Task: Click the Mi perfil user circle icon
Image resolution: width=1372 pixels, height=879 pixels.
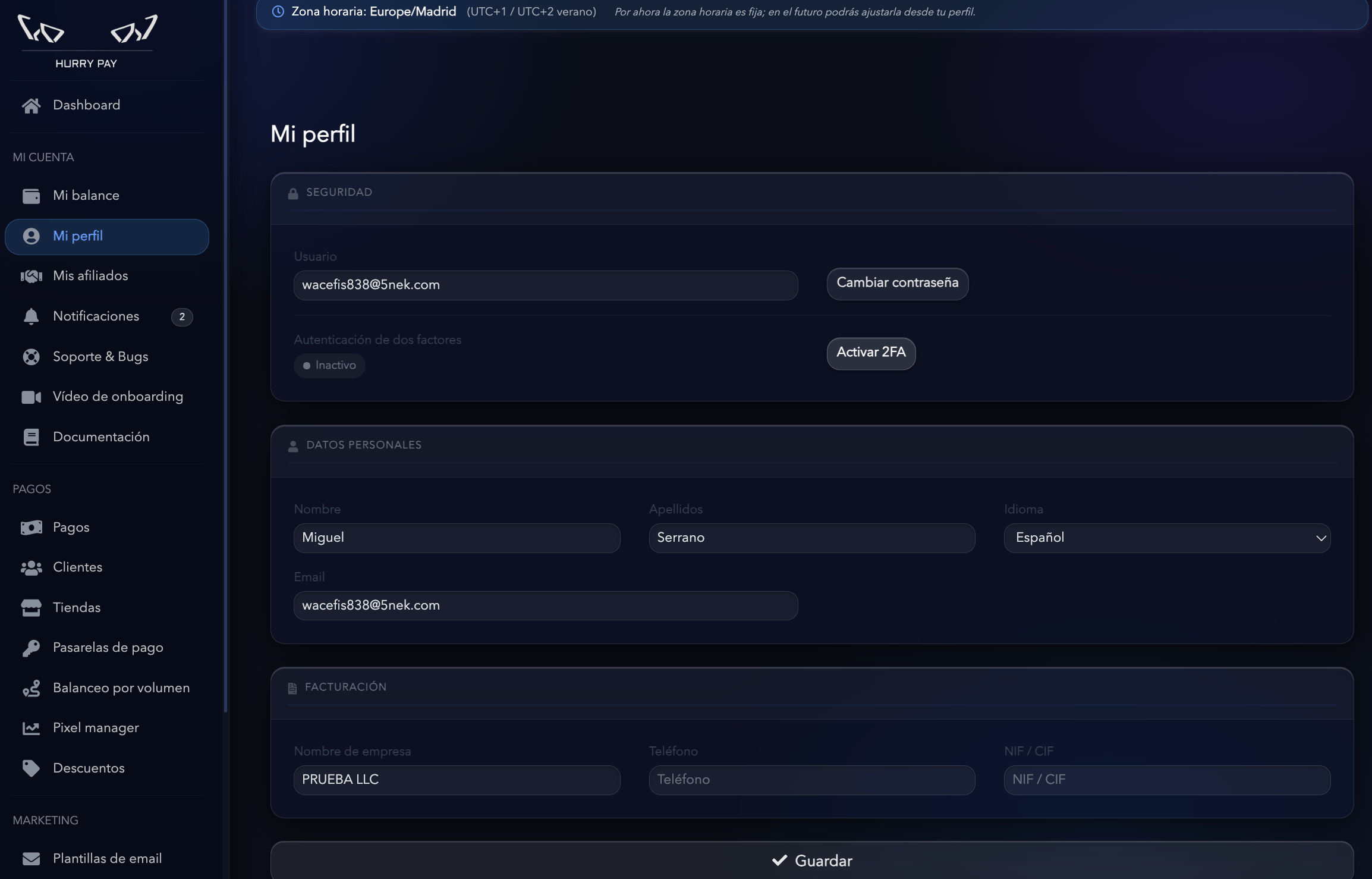Action: [31, 236]
